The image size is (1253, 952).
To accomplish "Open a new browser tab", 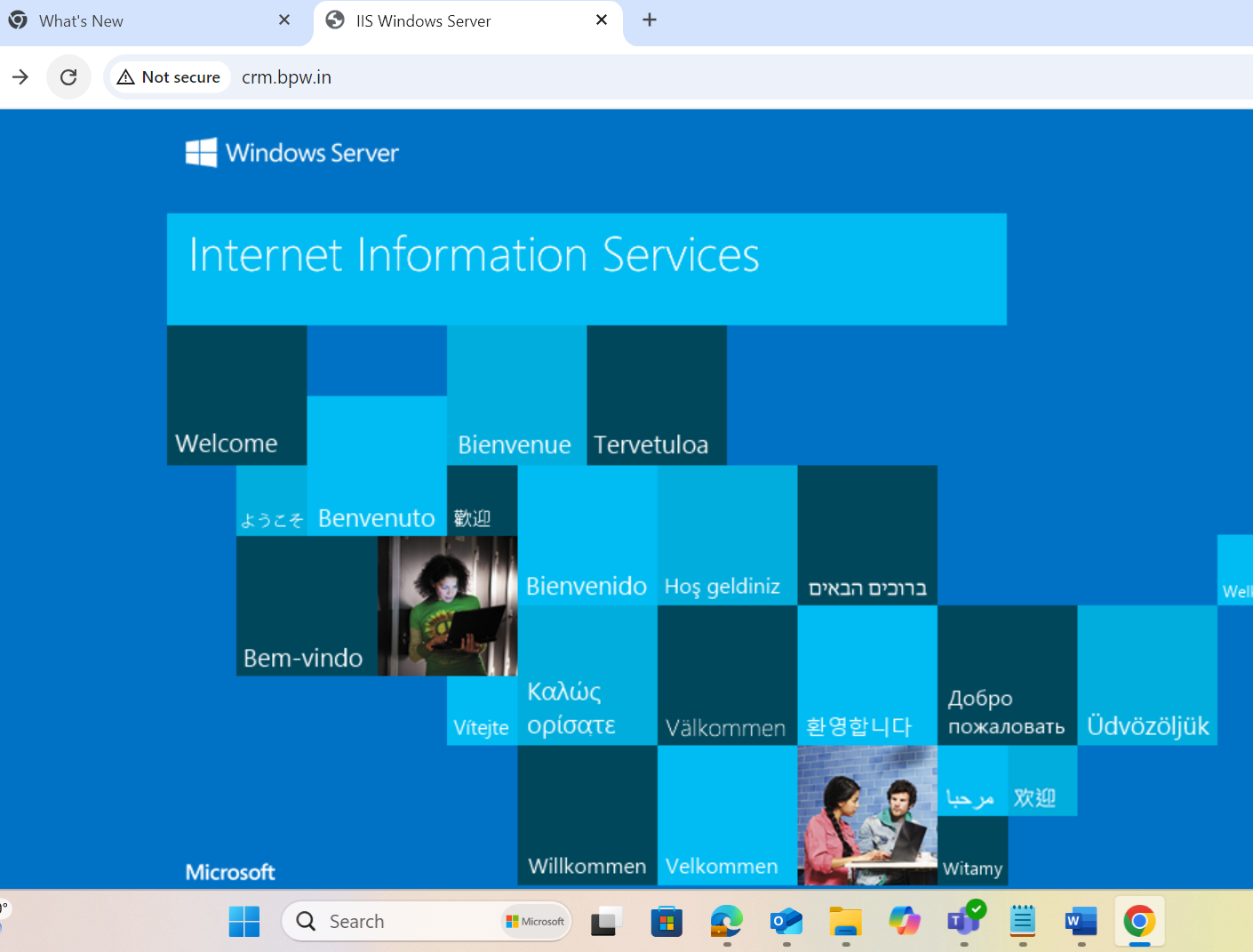I will 650,20.
